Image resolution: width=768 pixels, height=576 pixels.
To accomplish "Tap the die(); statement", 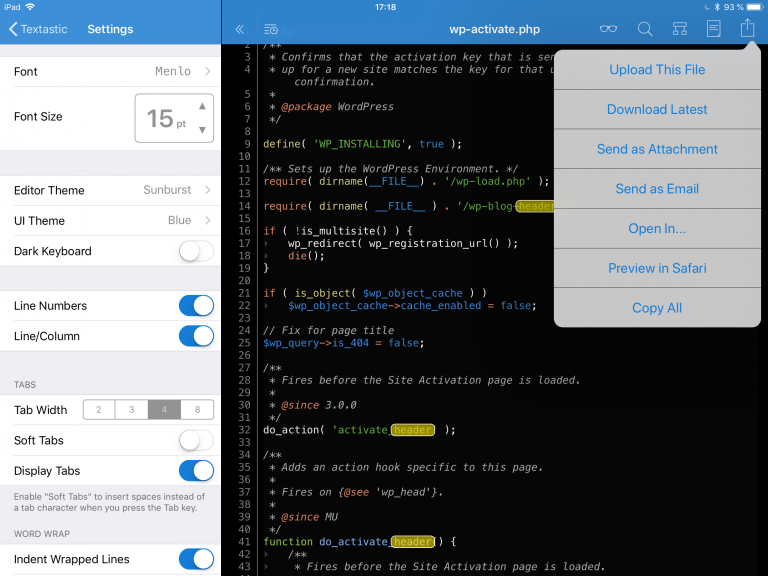I will (x=306, y=256).
